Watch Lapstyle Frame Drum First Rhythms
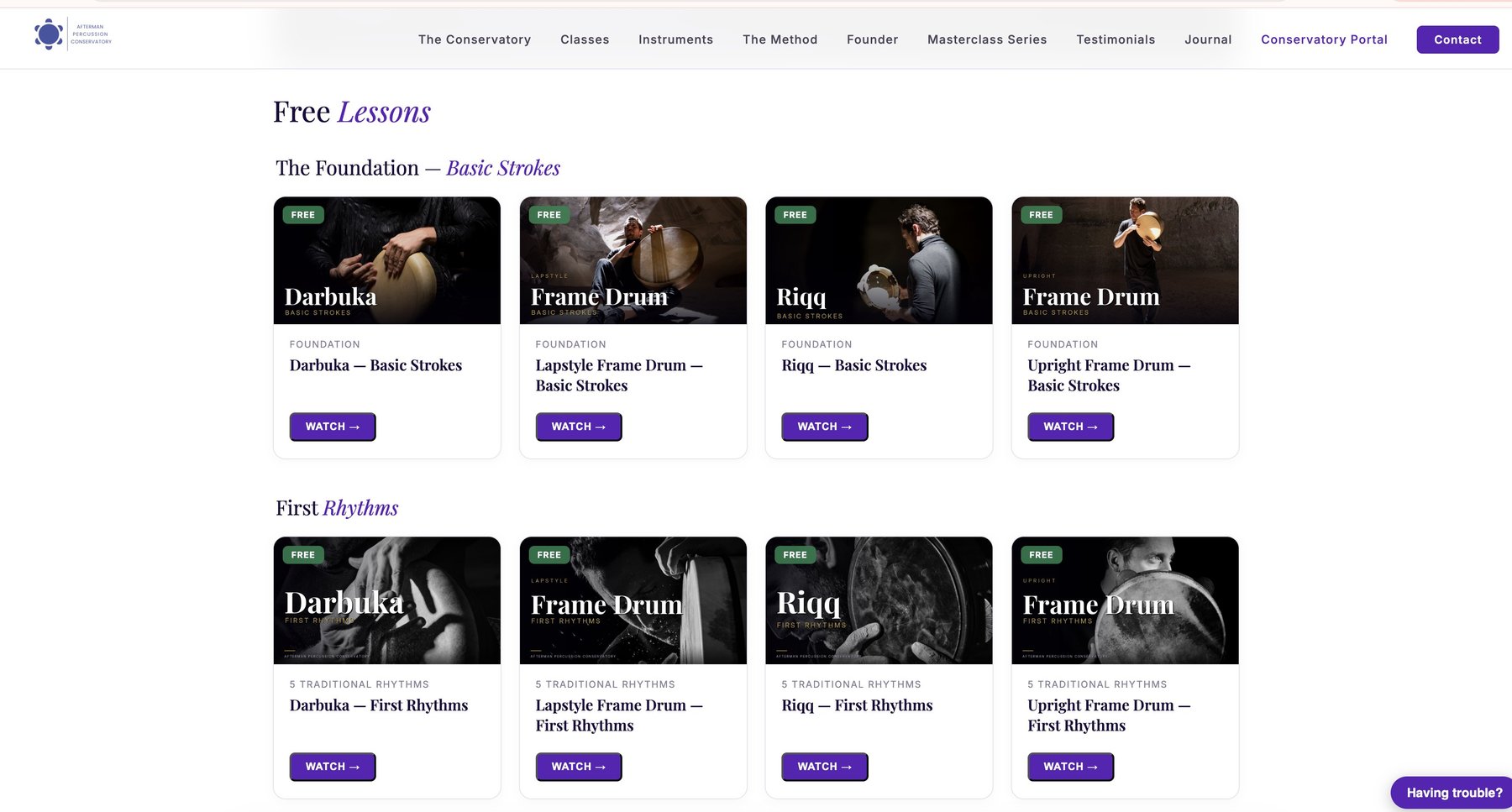Viewport: 1512px width, 812px height. (x=579, y=767)
